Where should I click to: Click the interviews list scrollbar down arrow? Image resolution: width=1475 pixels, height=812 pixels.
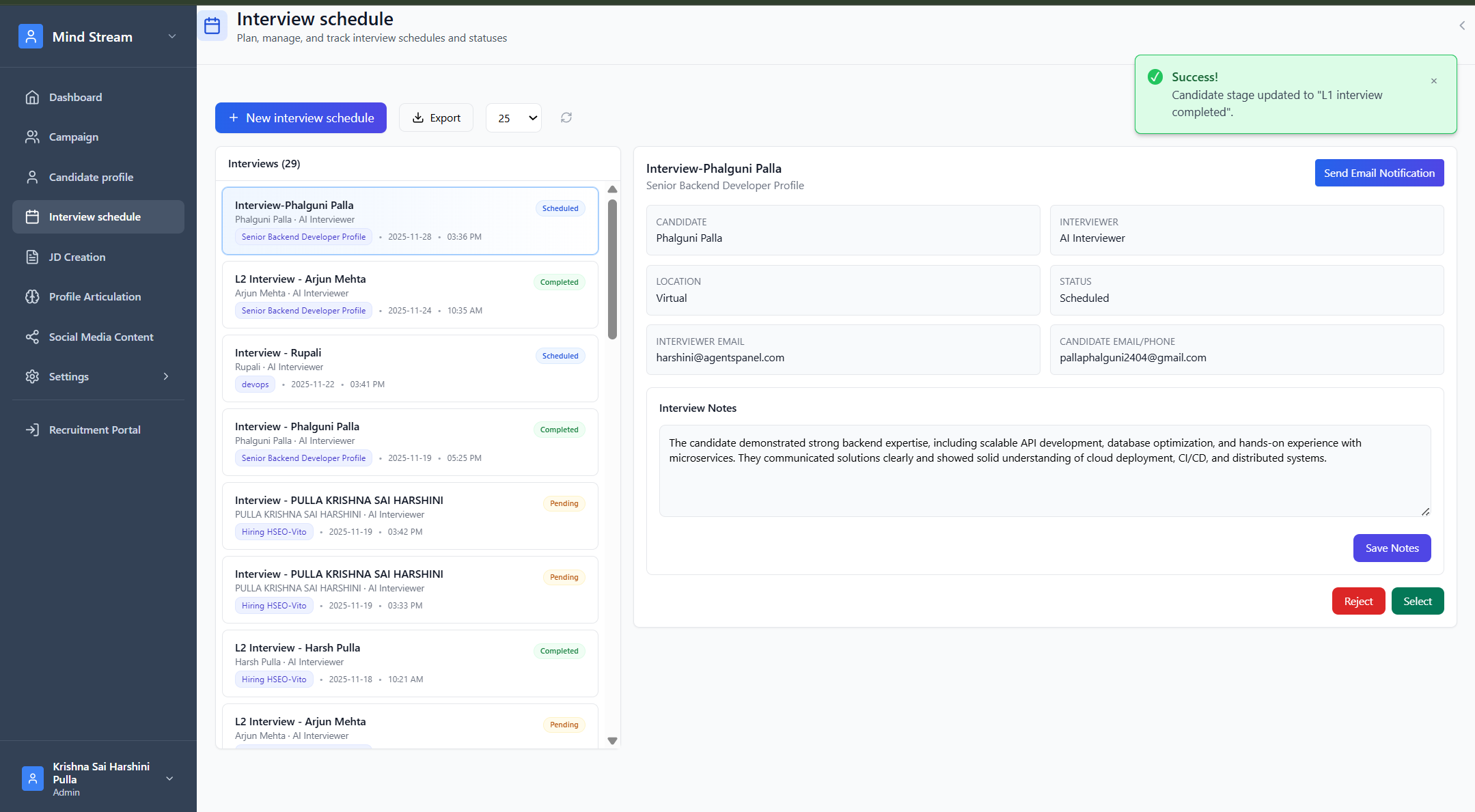pos(612,740)
